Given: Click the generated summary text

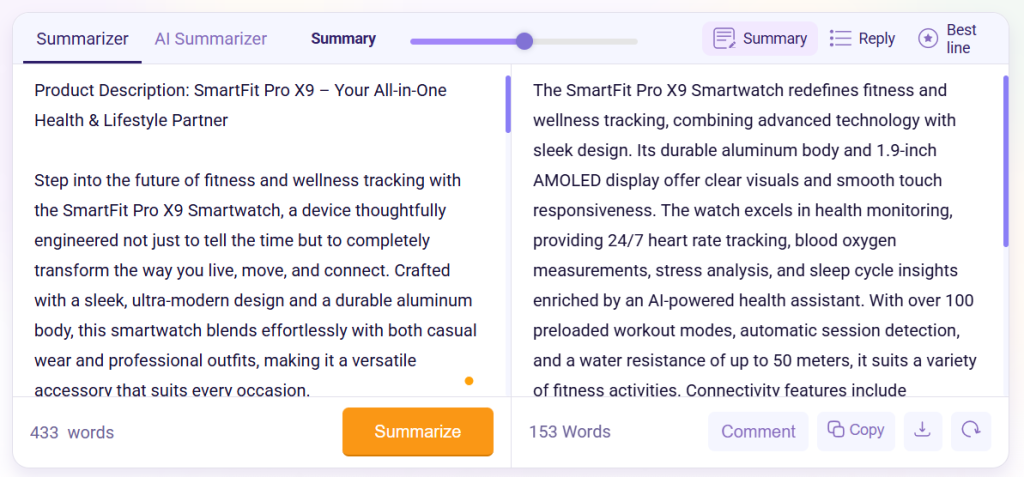Looking at the screenshot, I should point(745,240).
